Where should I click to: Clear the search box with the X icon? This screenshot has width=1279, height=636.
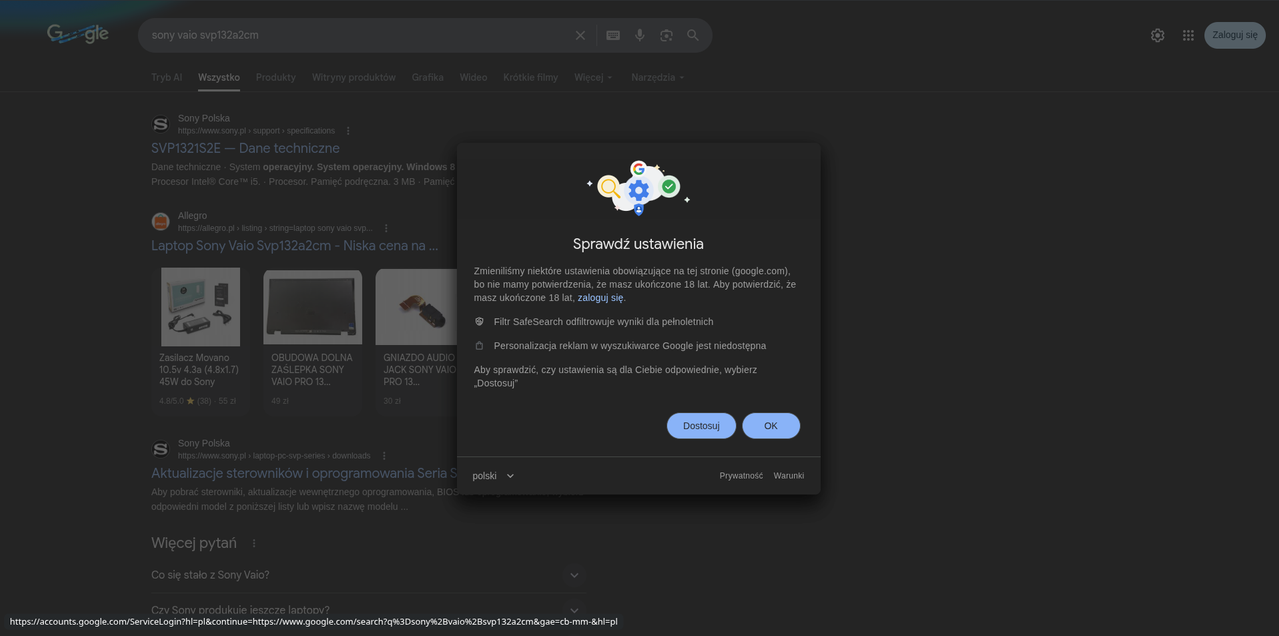(580, 35)
